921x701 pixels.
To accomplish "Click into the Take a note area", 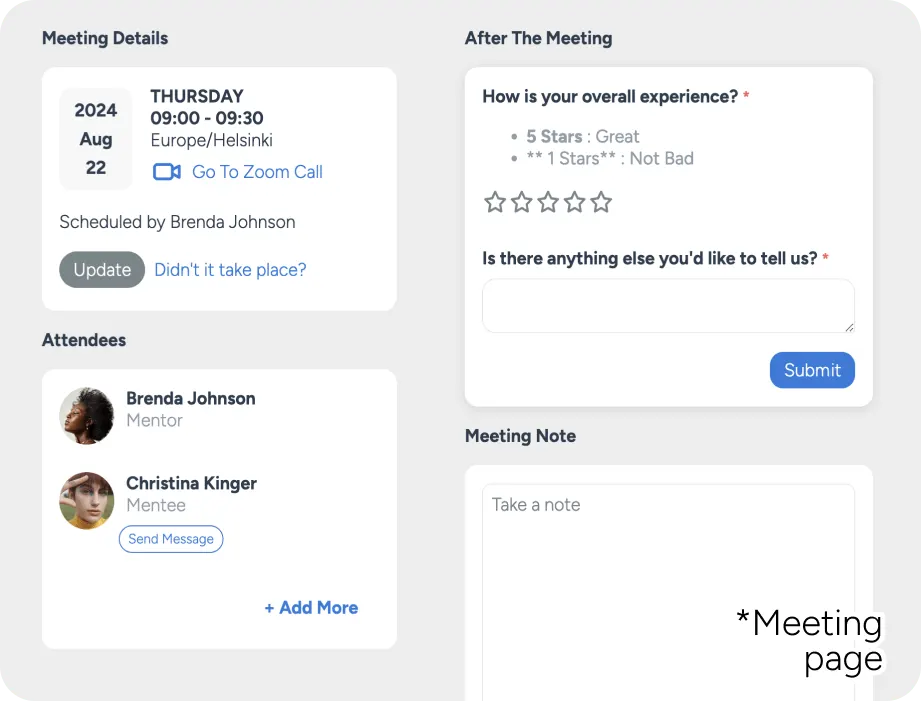I will point(668,592).
